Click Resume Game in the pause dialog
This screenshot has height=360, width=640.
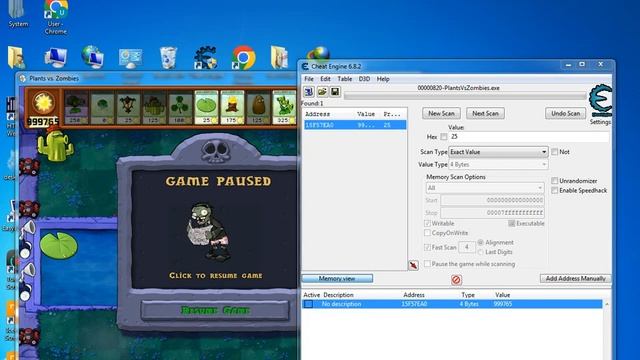coord(215,310)
